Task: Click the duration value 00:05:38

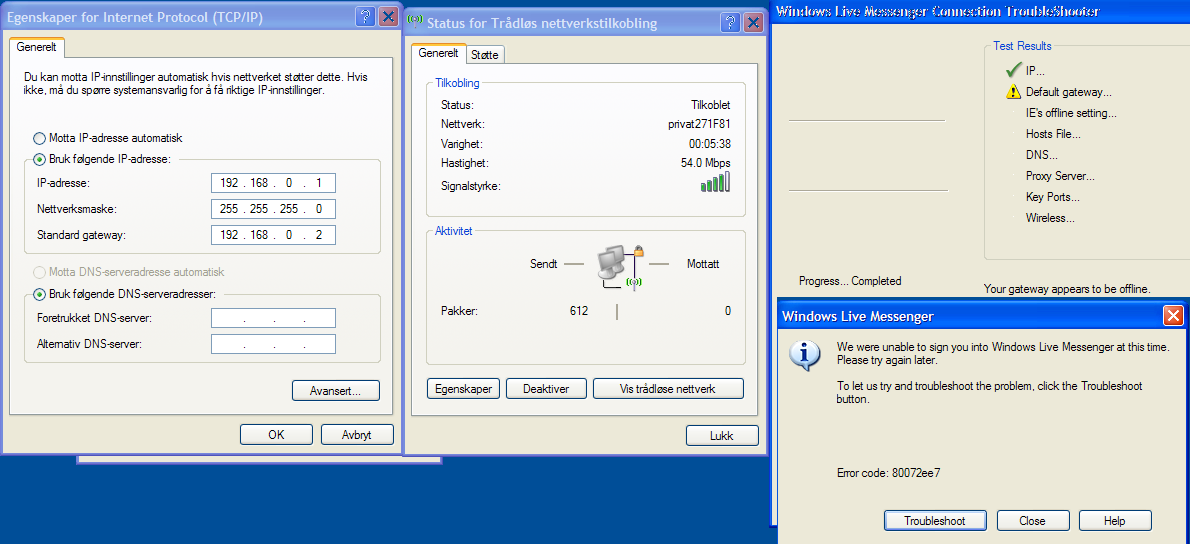Action: pyautogui.click(x=710, y=143)
